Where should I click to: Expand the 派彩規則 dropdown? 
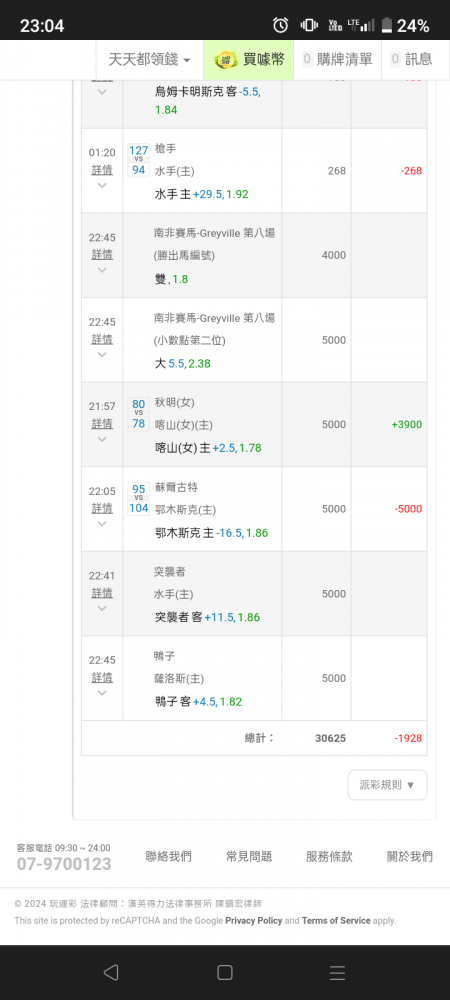tap(387, 785)
